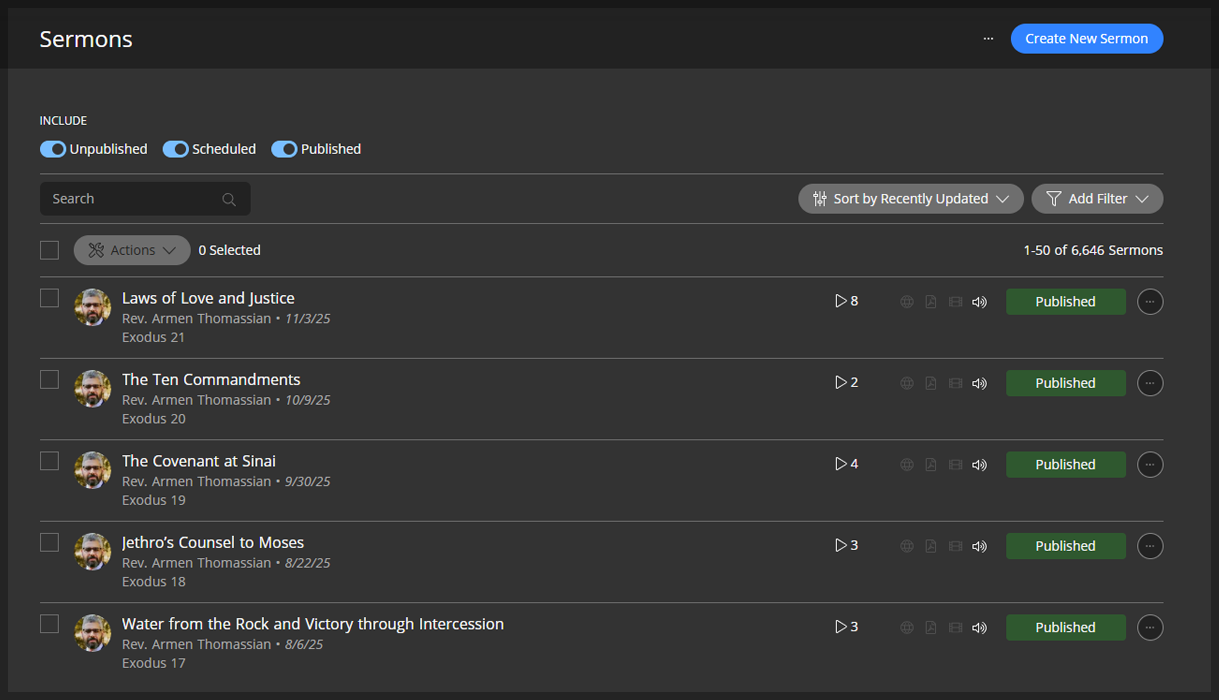
Task: Click the globe icon on The Ten Commandments row
Action: pos(907,383)
